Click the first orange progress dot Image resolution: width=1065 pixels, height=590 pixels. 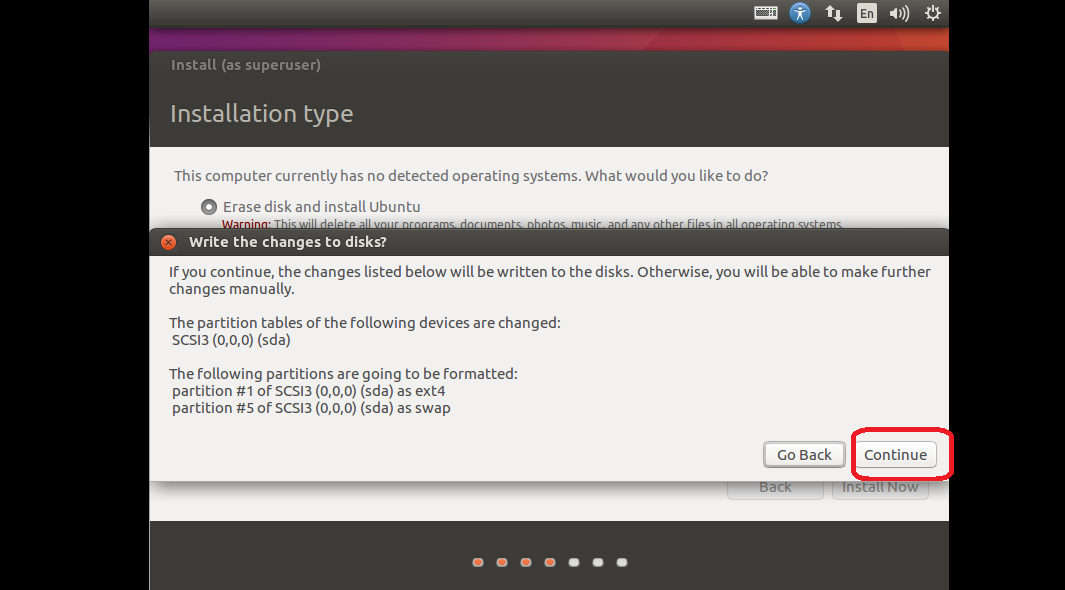pos(478,562)
